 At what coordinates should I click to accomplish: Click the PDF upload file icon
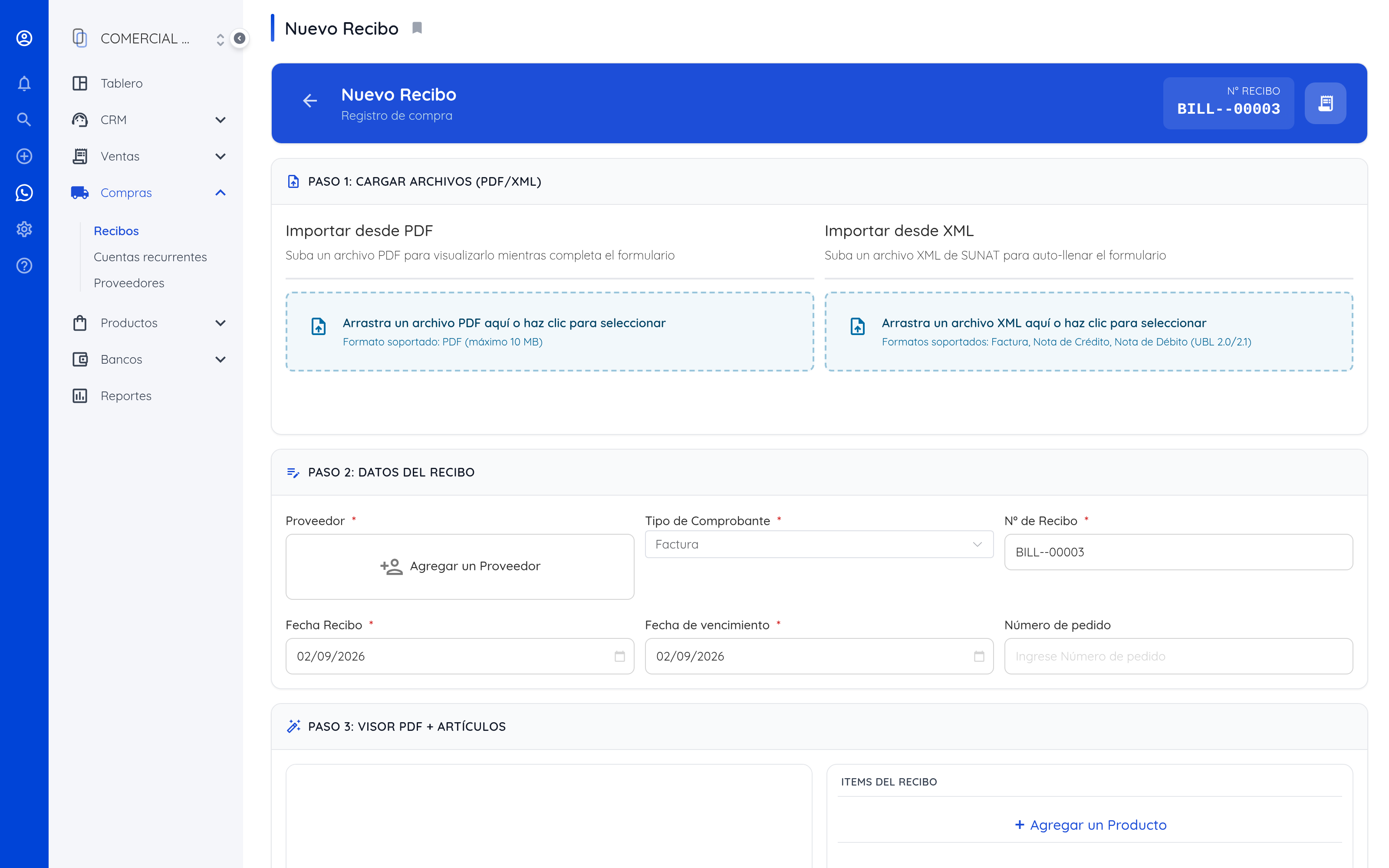[319, 326]
